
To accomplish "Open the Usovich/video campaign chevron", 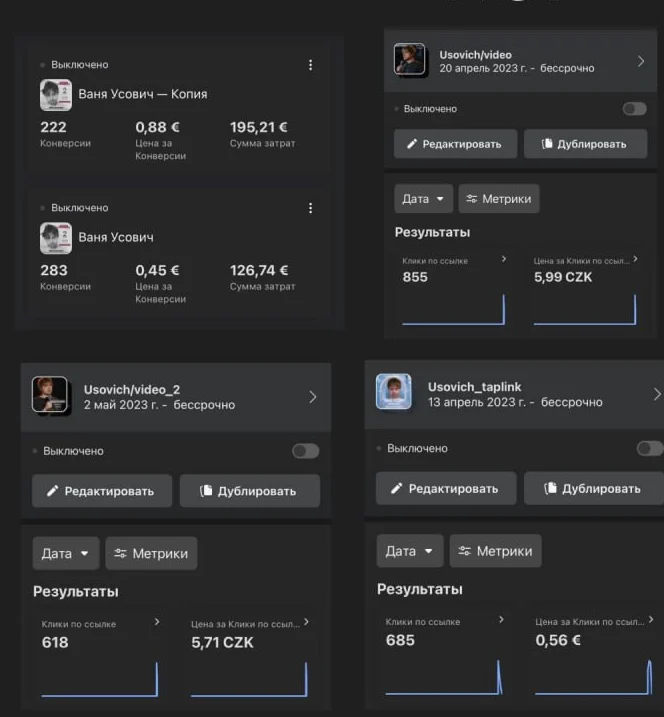I will click(x=641, y=61).
